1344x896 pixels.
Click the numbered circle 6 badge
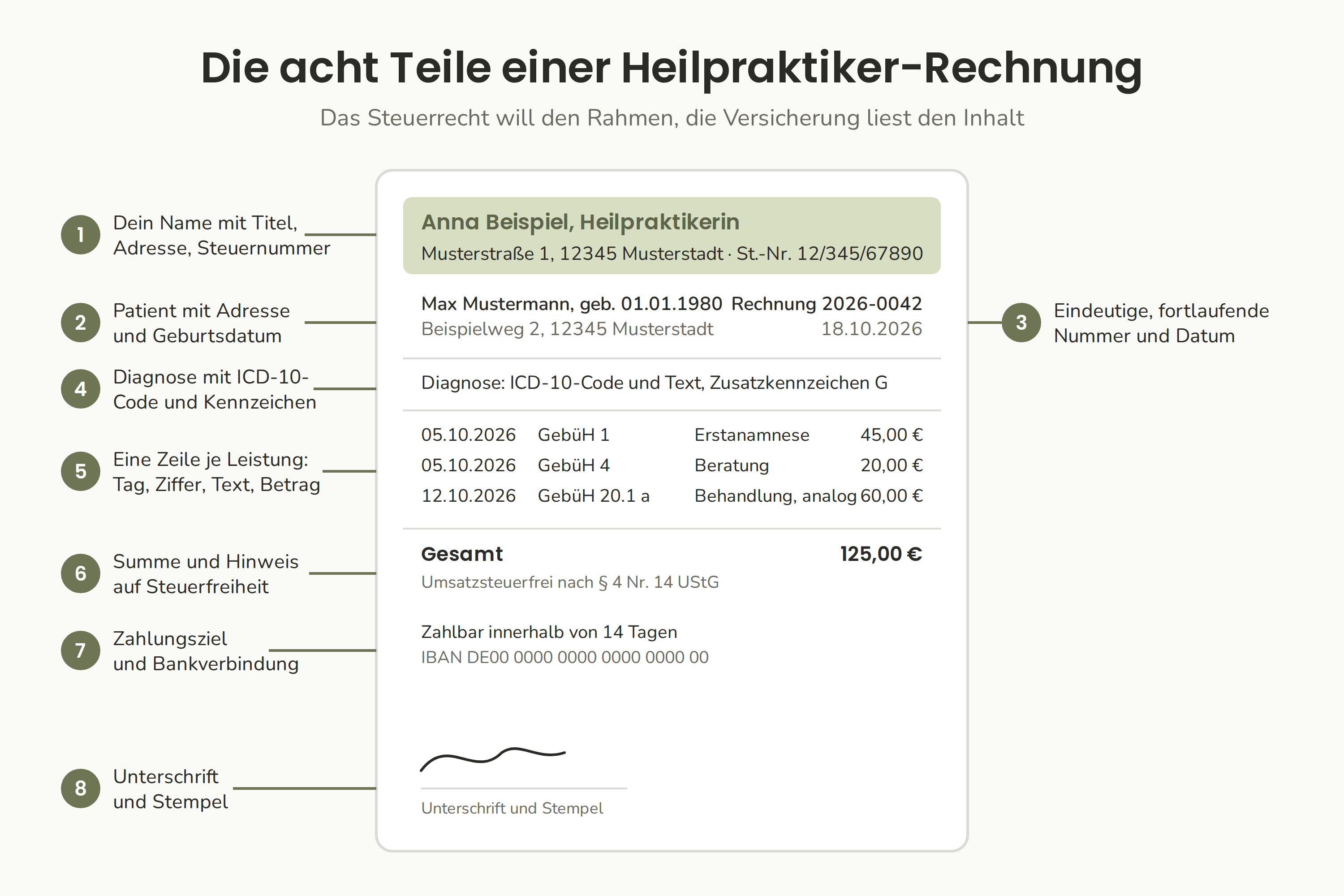(x=81, y=573)
